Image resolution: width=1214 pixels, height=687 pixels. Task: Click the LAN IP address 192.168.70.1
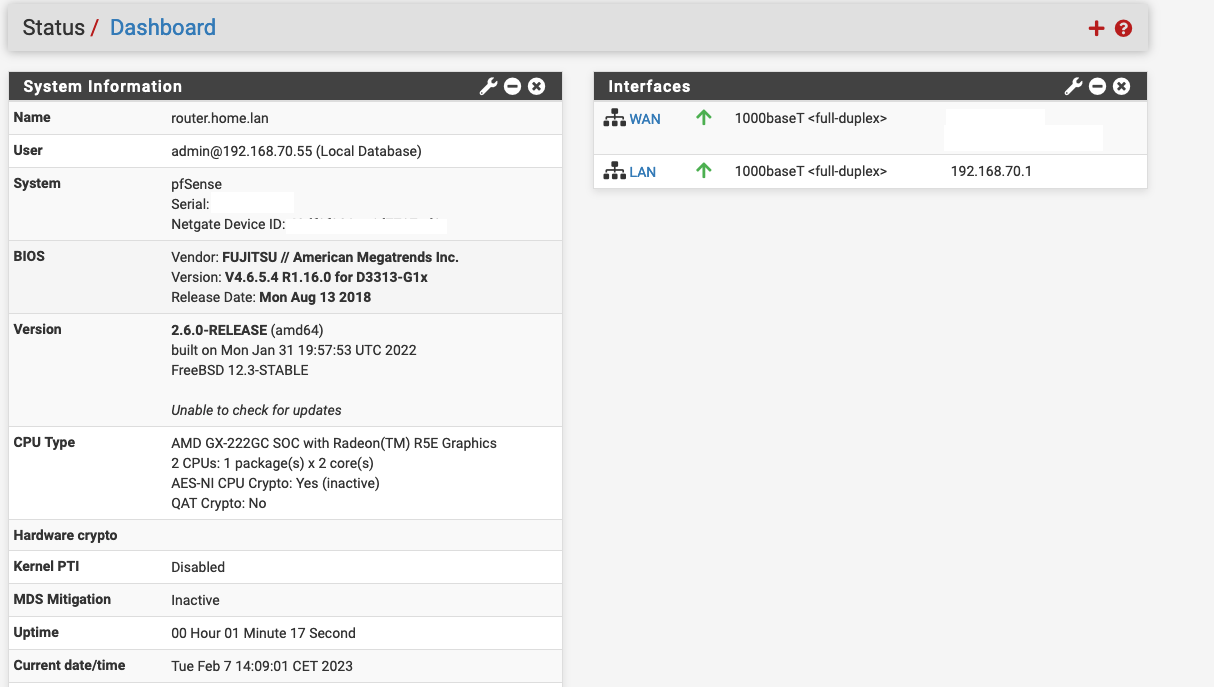pyautogui.click(x=991, y=171)
